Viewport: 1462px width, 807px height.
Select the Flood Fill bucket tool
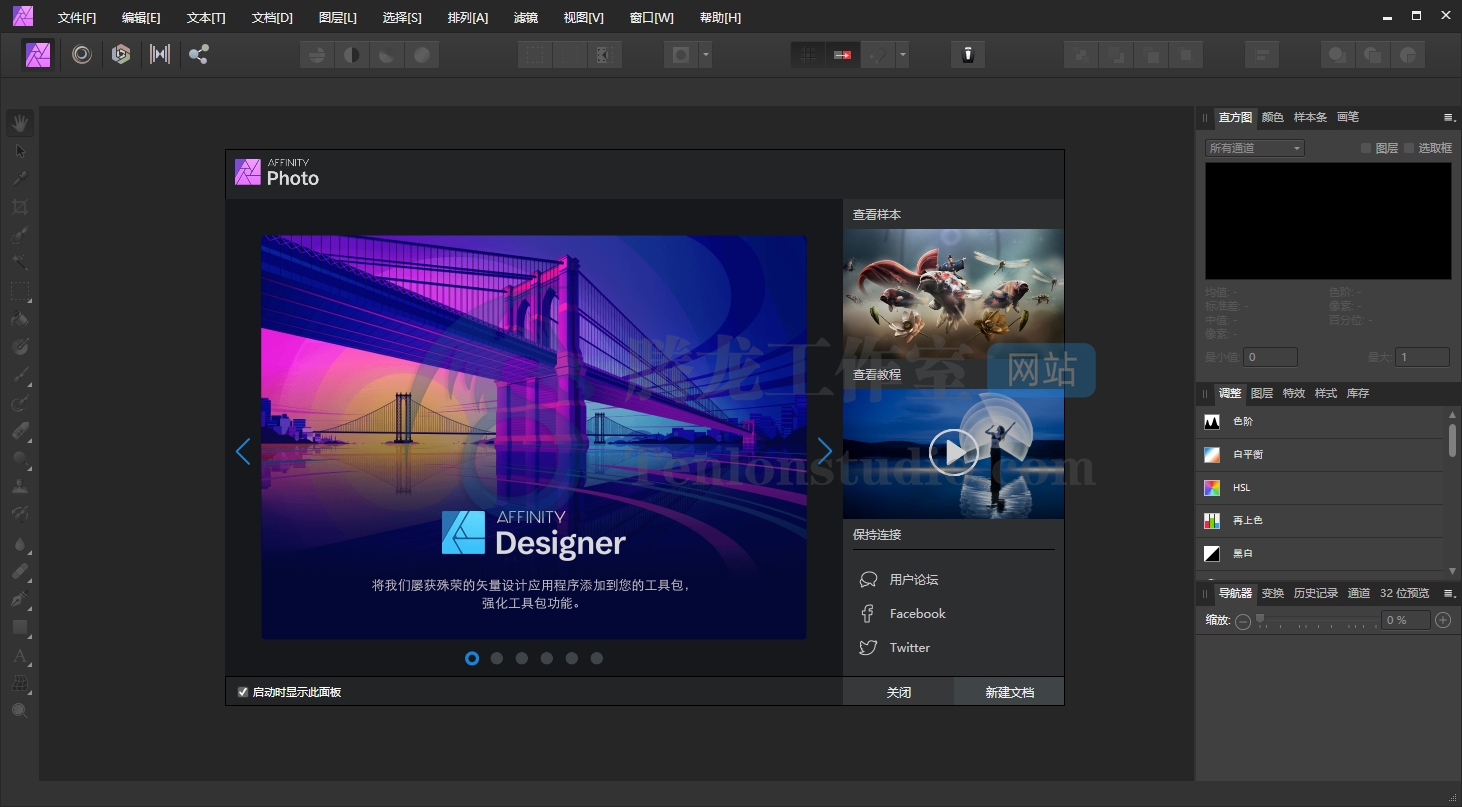click(20, 319)
